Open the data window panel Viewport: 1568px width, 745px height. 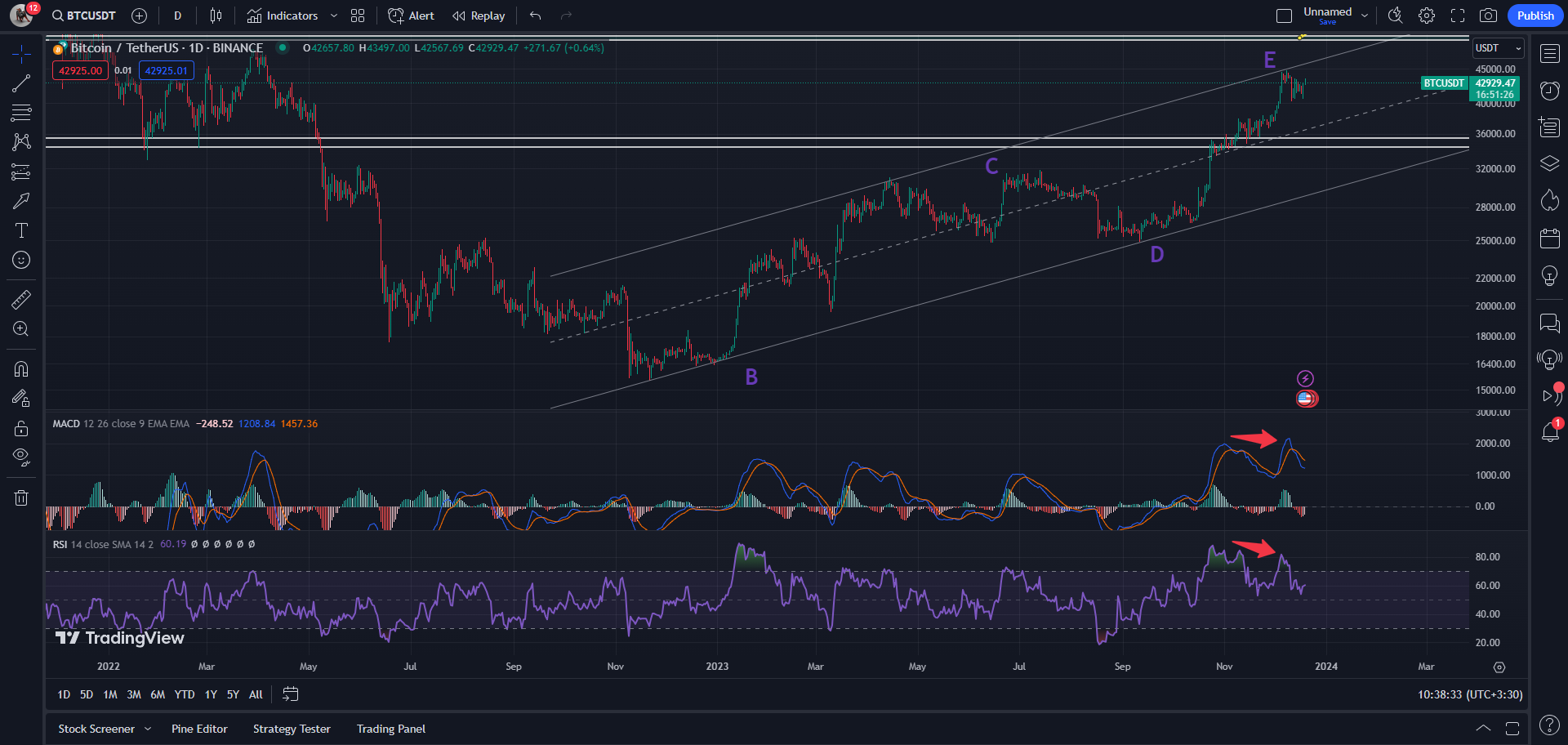coord(1549,127)
